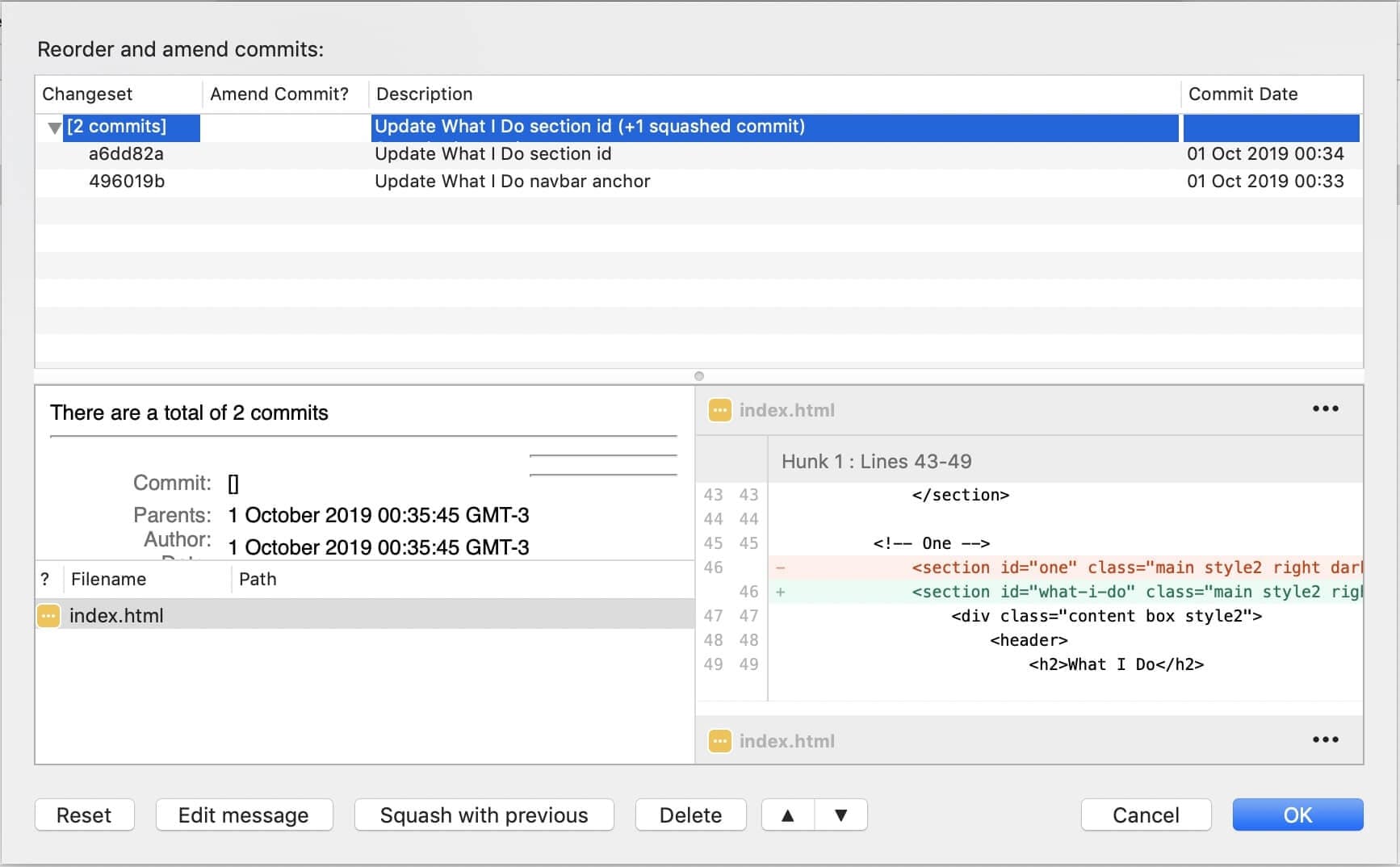Image resolution: width=1400 pixels, height=867 pixels.
Task: Move commit down with the down arrow
Action: click(841, 815)
